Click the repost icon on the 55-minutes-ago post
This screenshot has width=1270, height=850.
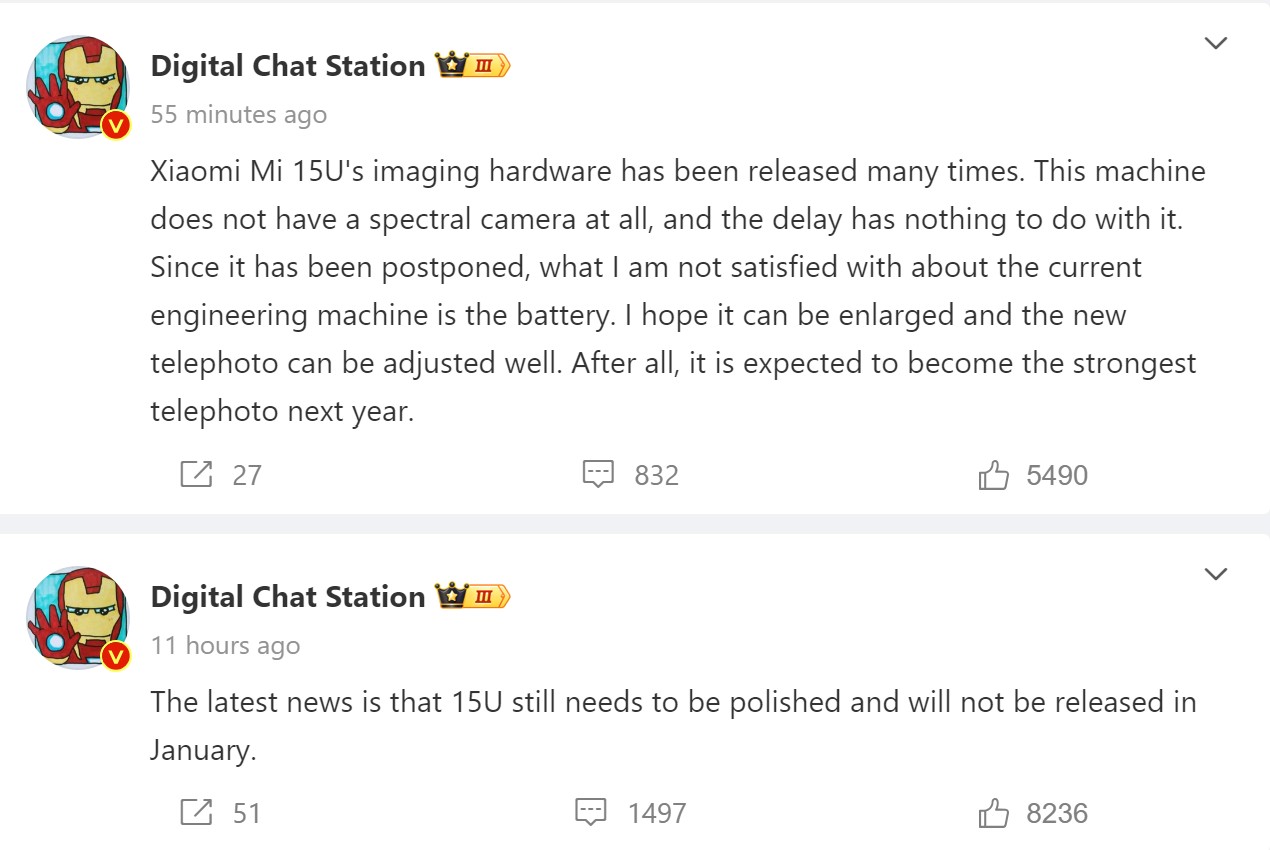point(196,474)
